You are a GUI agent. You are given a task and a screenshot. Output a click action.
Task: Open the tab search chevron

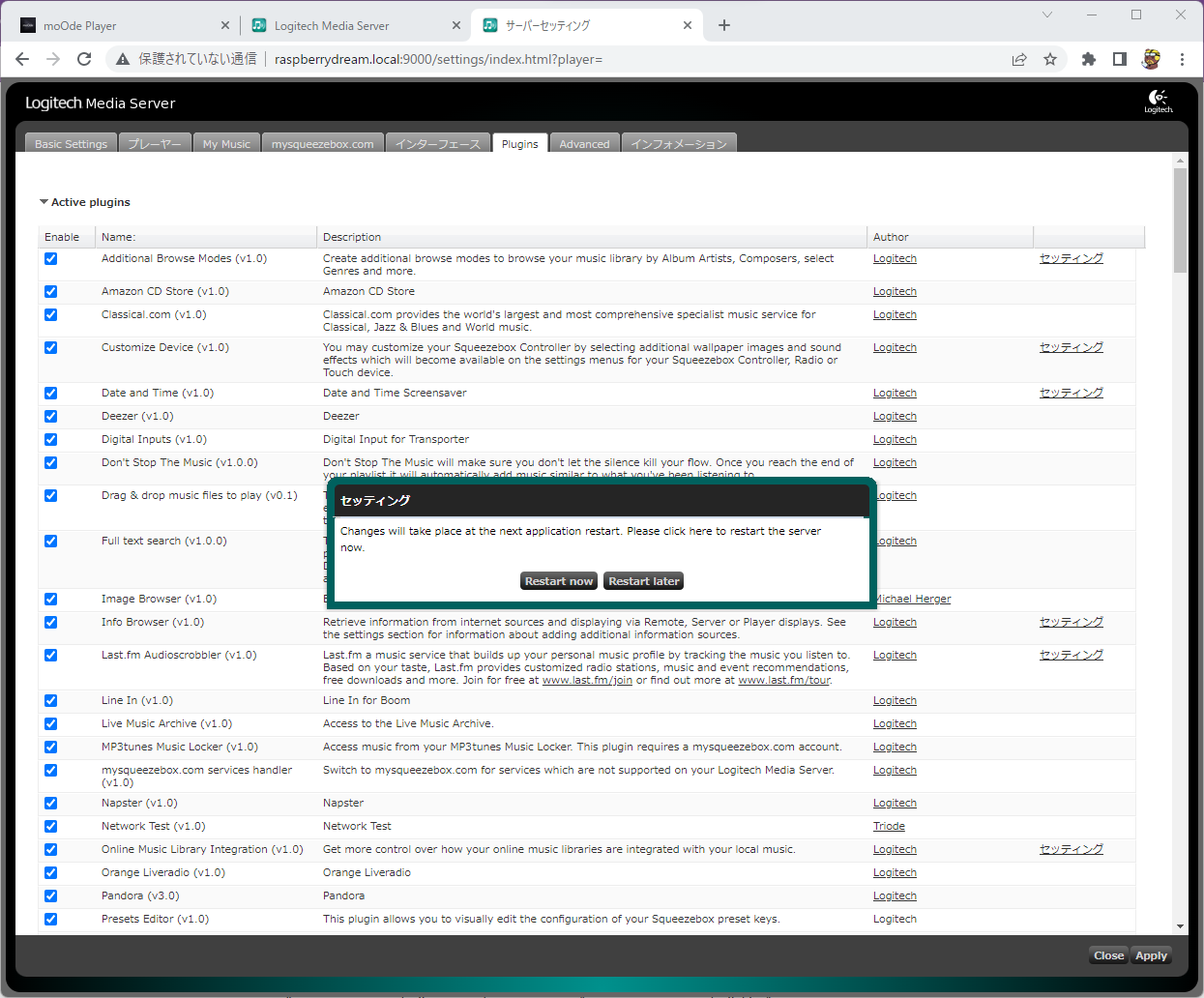click(1047, 15)
